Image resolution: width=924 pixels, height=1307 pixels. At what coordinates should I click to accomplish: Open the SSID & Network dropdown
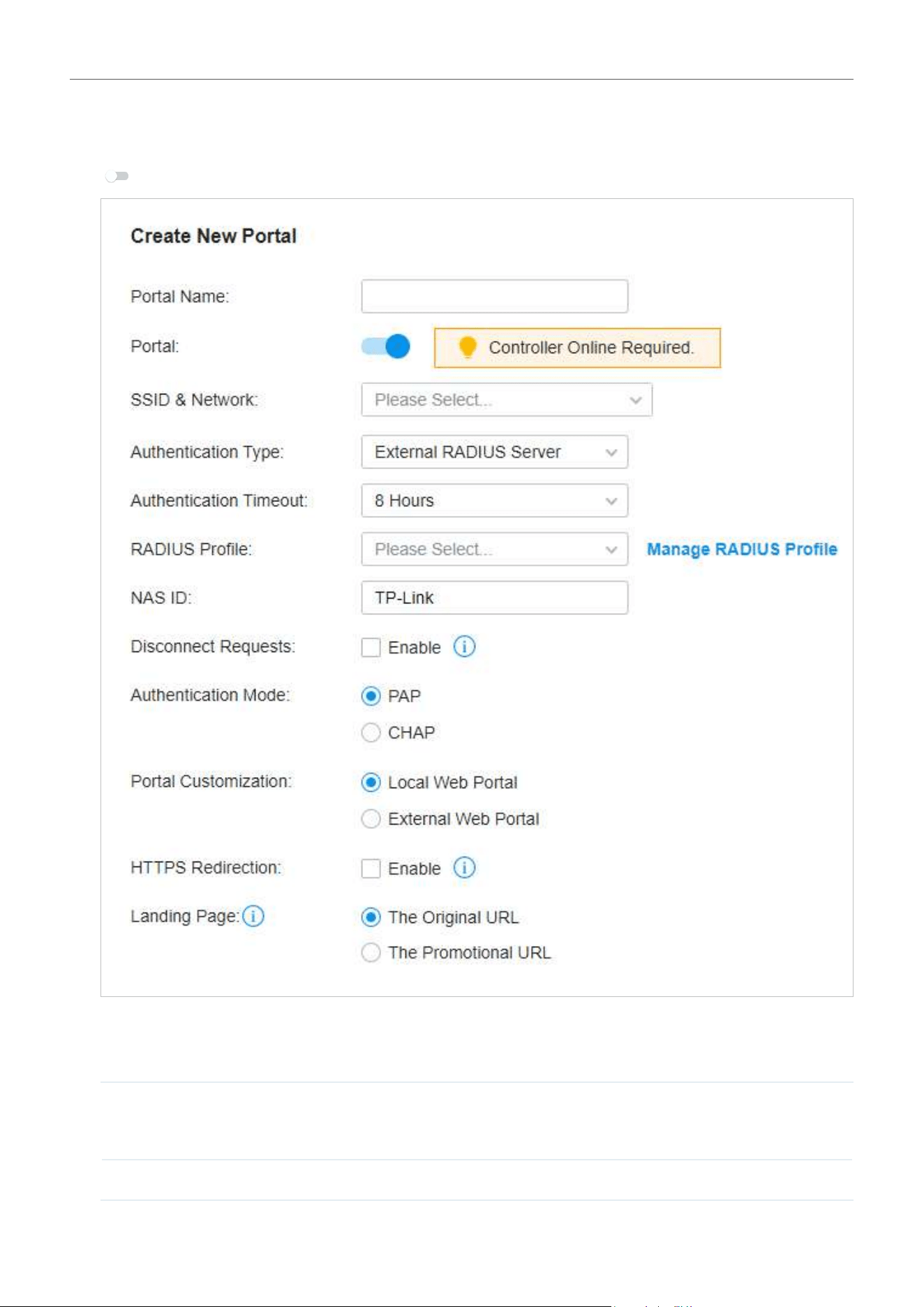point(507,400)
